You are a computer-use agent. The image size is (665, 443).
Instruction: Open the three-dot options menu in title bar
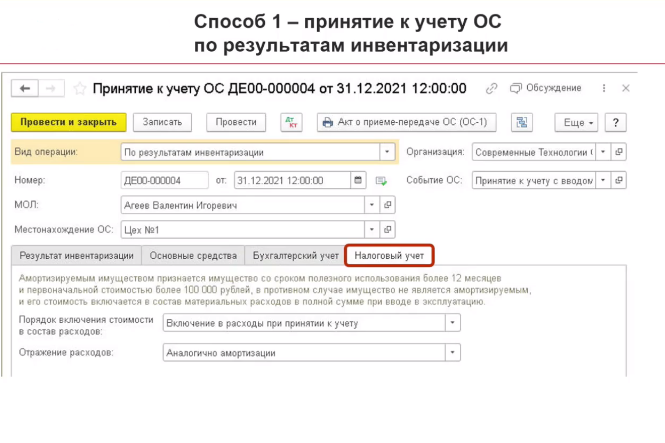[604, 88]
